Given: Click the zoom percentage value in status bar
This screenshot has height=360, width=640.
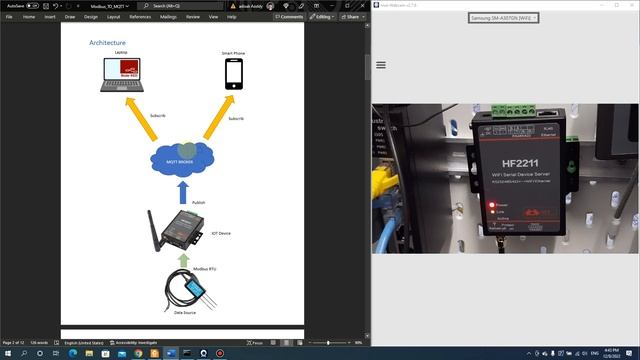Looking at the screenshot, I should pyautogui.click(x=359, y=342).
